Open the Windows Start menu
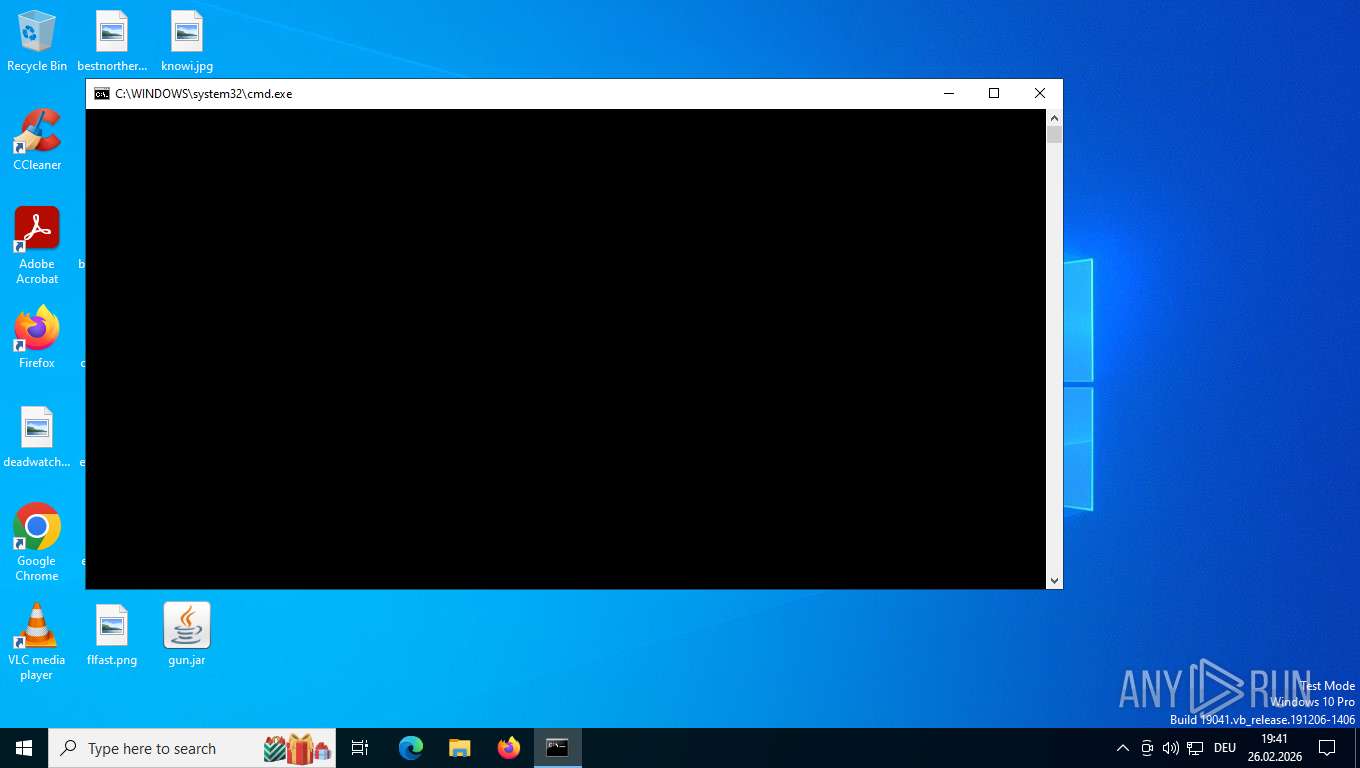The width and height of the screenshot is (1360, 768). (x=24, y=748)
